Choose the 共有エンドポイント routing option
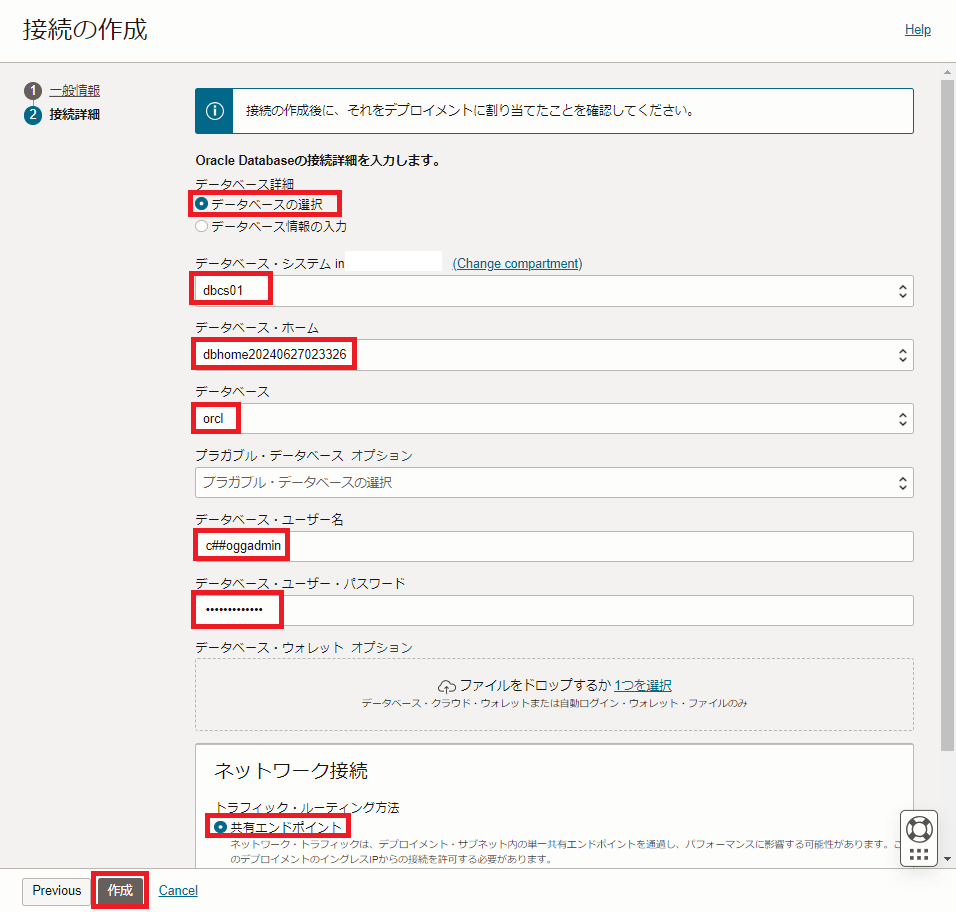 221,828
